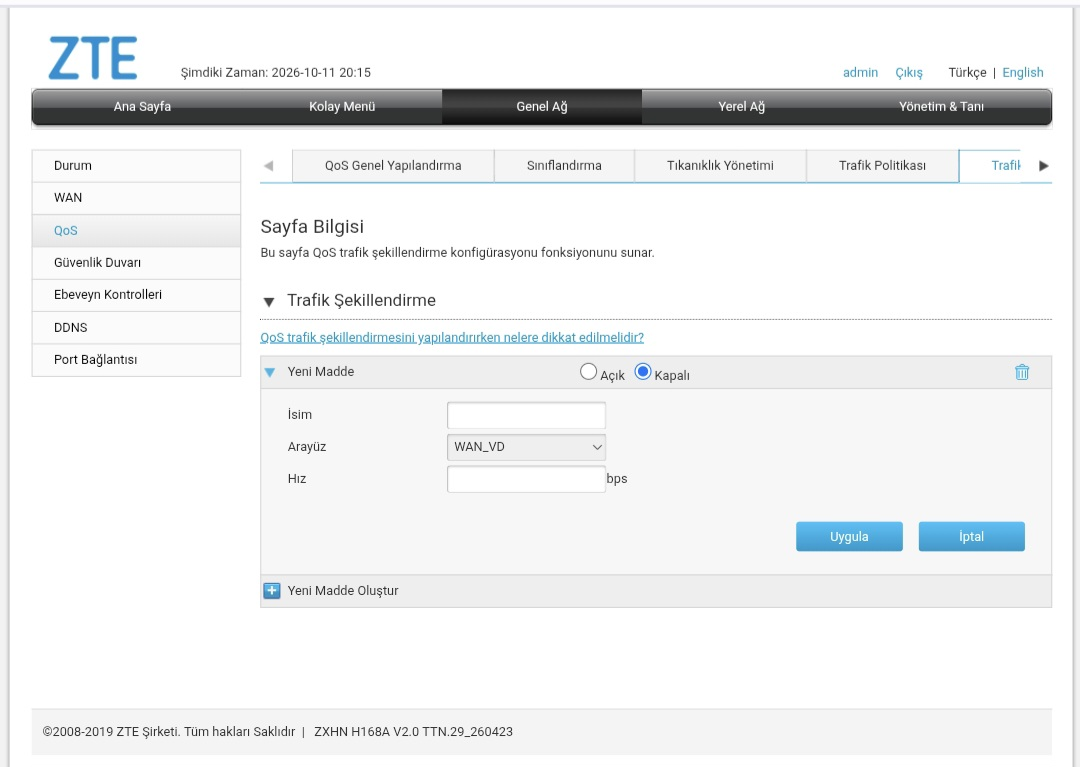
Task: Select the Türkçe language option
Action: pyautogui.click(x=967, y=72)
